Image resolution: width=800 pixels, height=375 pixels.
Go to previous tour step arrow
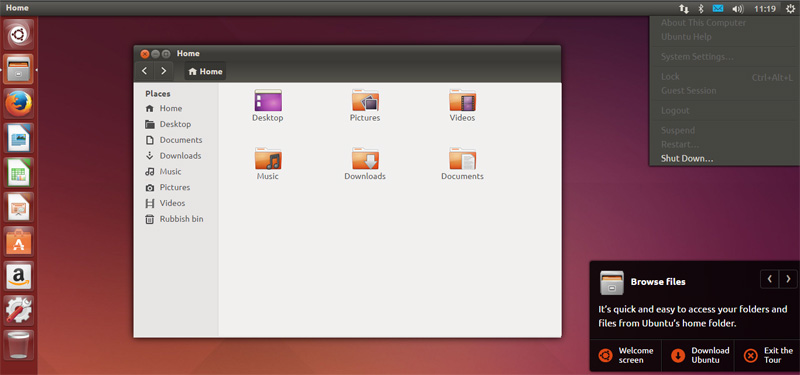[769, 279]
